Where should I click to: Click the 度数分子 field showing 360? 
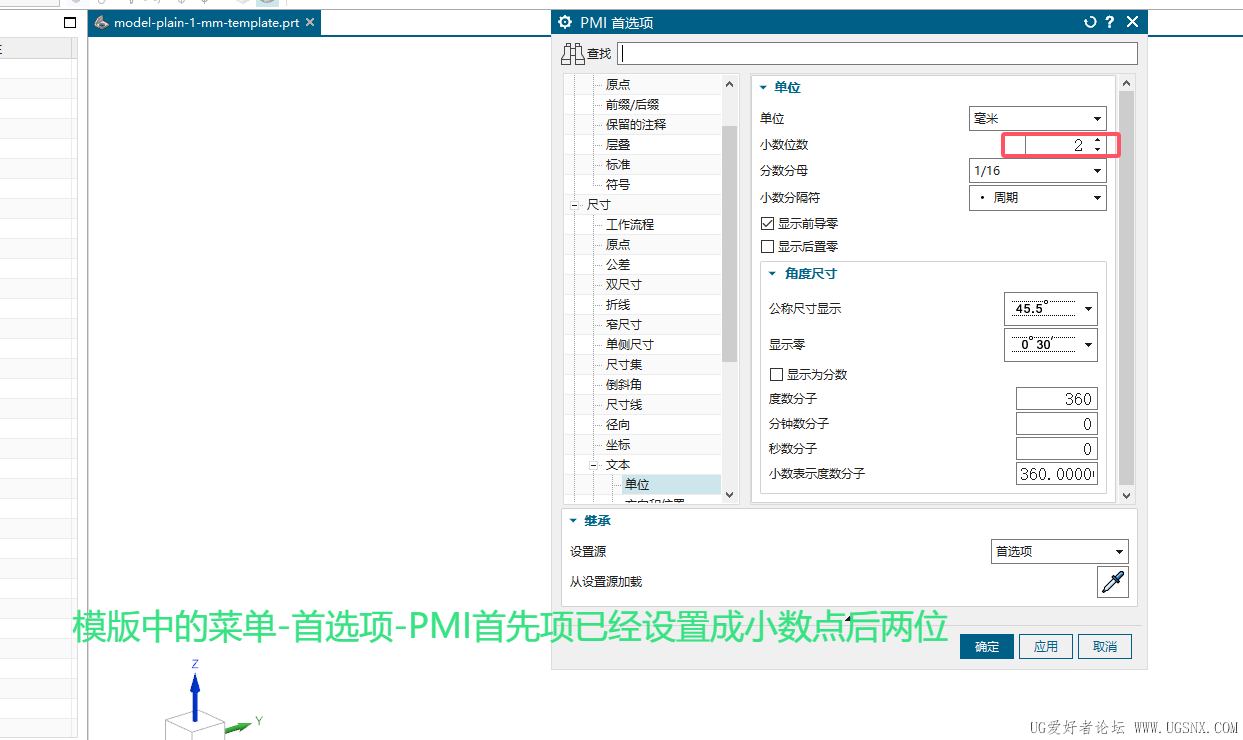(1056, 399)
